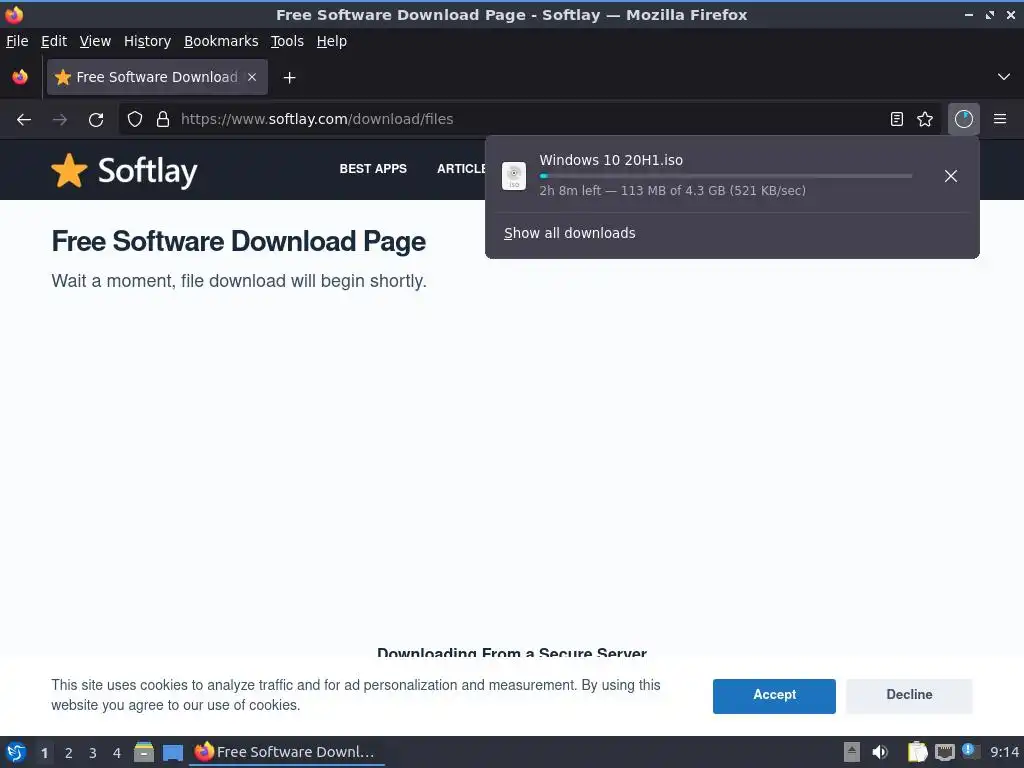Click the Softlay site name

coord(148,171)
